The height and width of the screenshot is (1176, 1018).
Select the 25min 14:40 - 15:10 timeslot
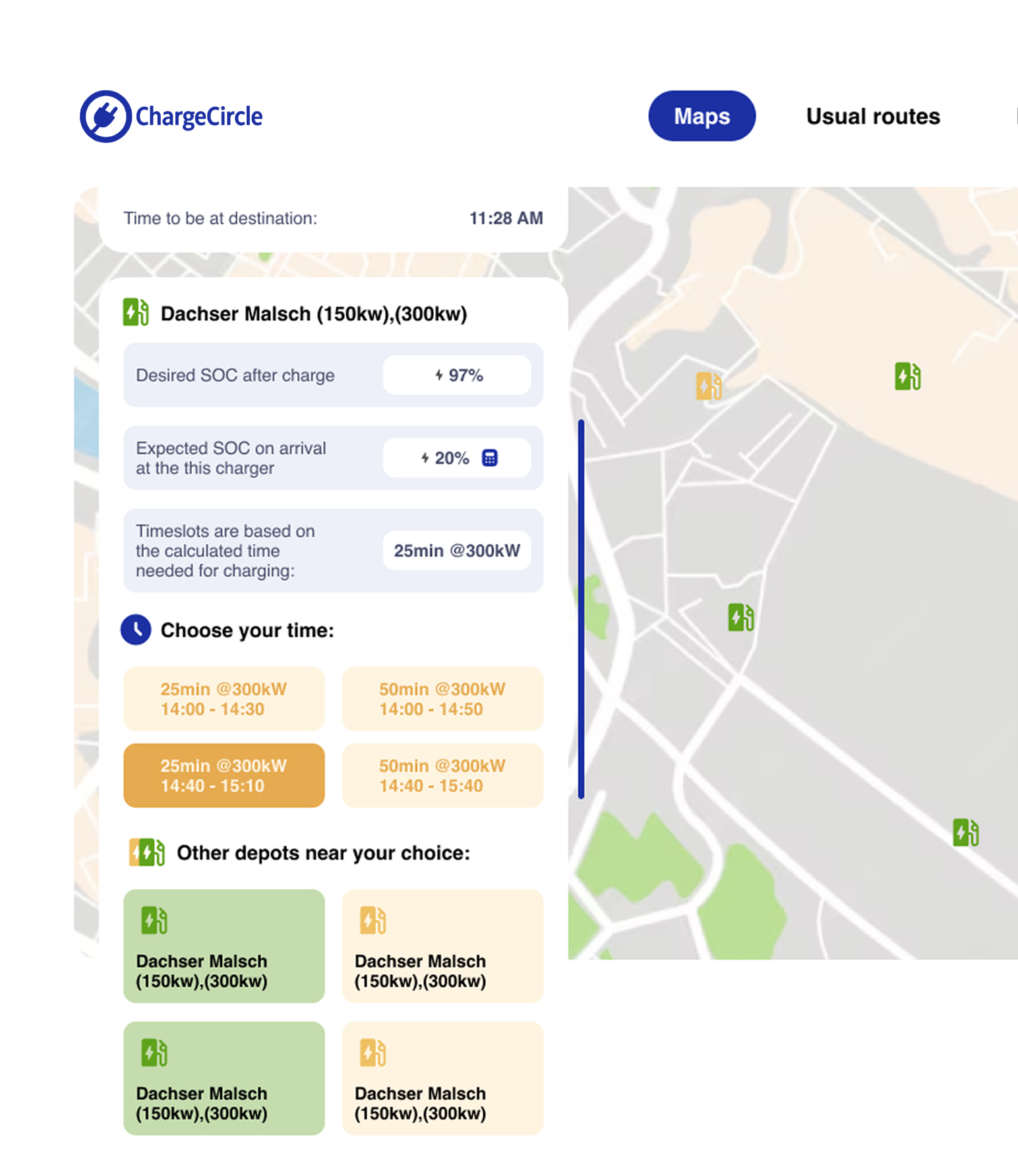click(224, 775)
